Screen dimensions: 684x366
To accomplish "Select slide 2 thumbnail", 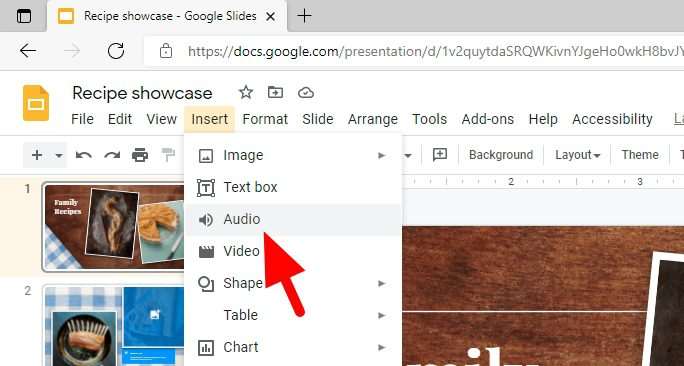I will [x=113, y=325].
